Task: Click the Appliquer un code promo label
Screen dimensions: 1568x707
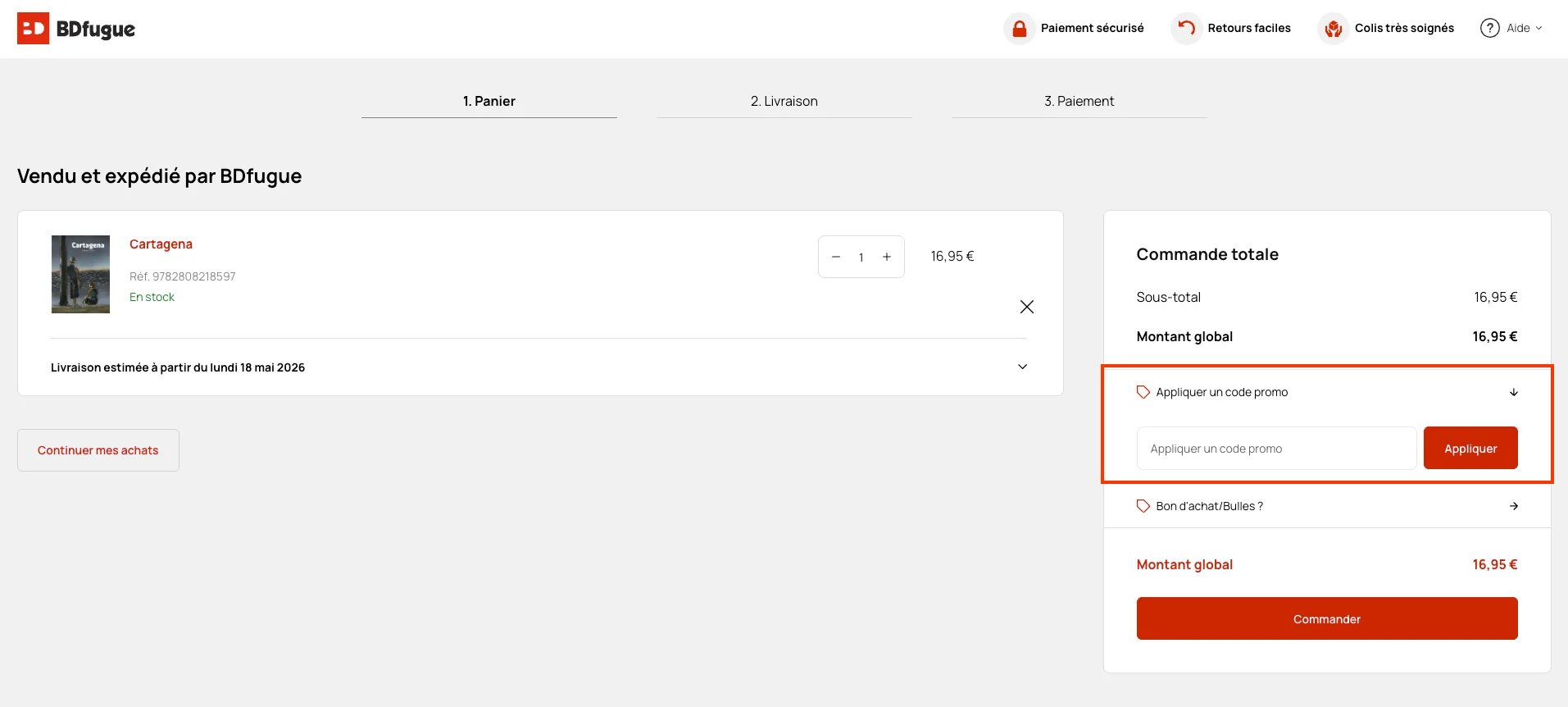Action: 1221,392
